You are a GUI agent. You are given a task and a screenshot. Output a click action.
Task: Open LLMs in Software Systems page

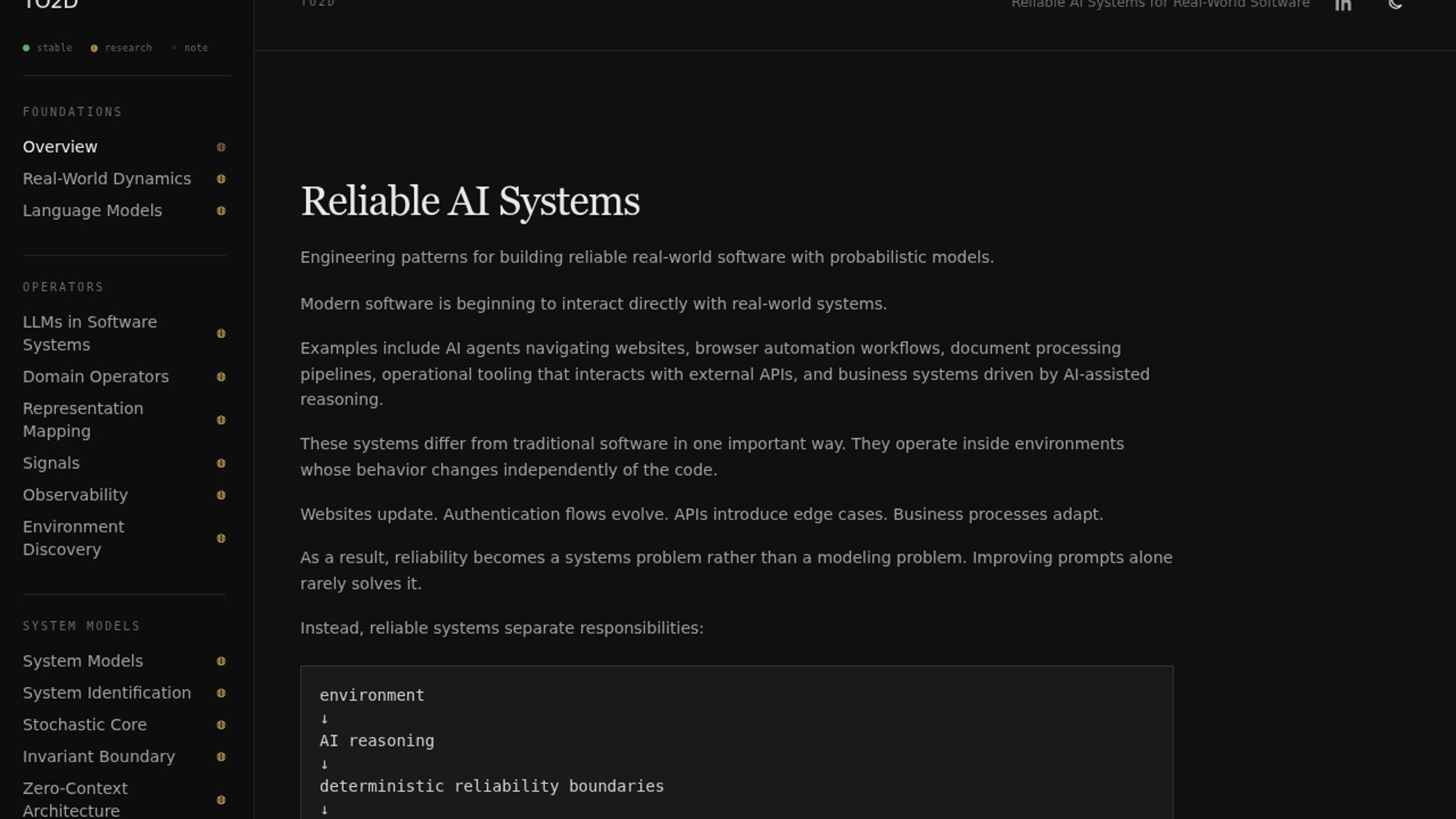(89, 334)
